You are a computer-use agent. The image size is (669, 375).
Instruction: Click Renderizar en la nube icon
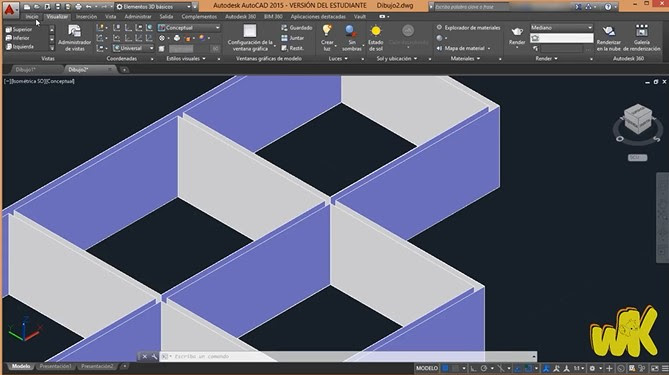tap(608, 31)
